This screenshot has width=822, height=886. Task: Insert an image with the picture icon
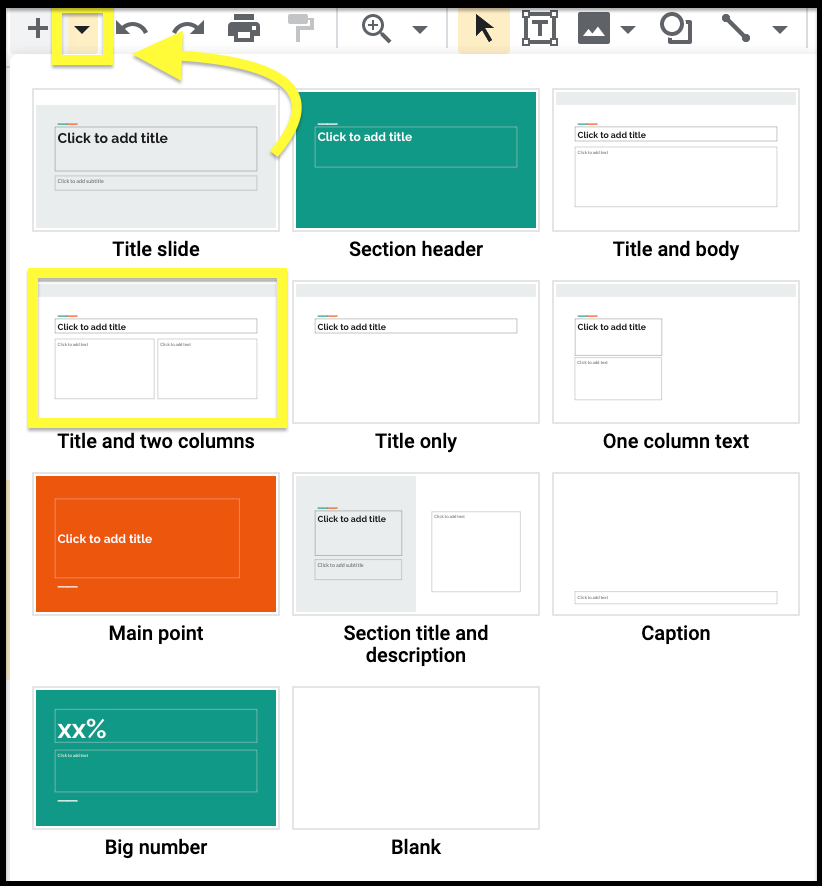point(594,29)
